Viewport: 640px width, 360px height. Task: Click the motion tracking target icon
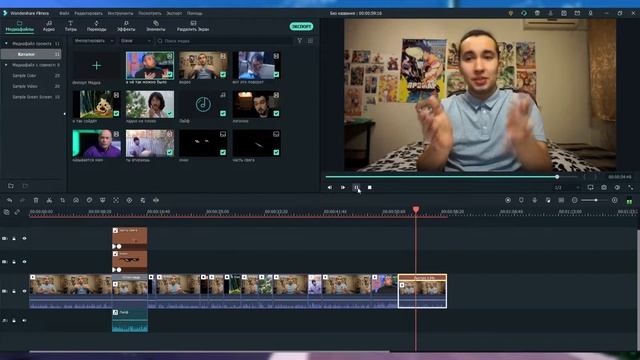(116, 200)
